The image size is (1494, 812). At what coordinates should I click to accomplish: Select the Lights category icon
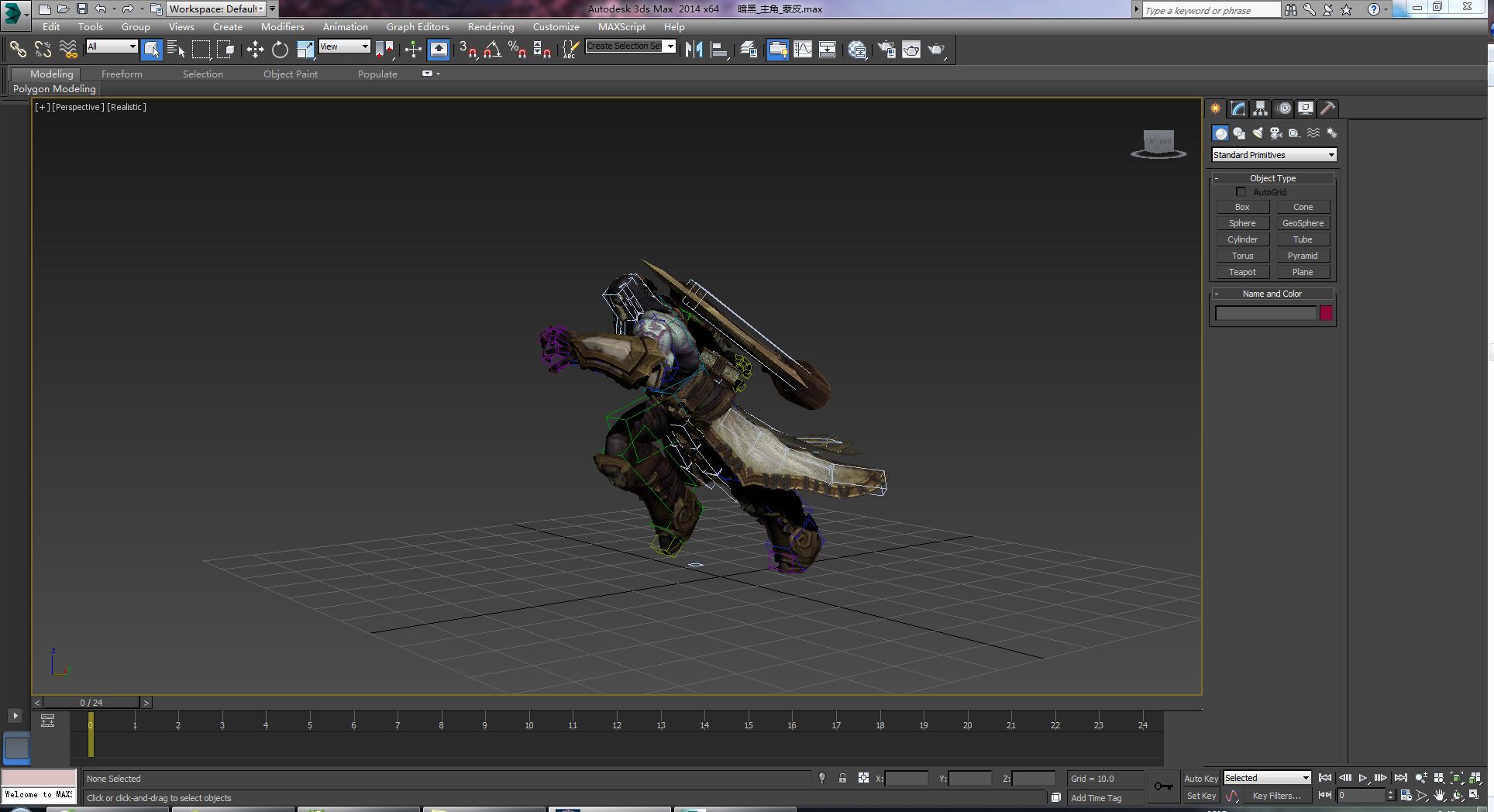1258,133
